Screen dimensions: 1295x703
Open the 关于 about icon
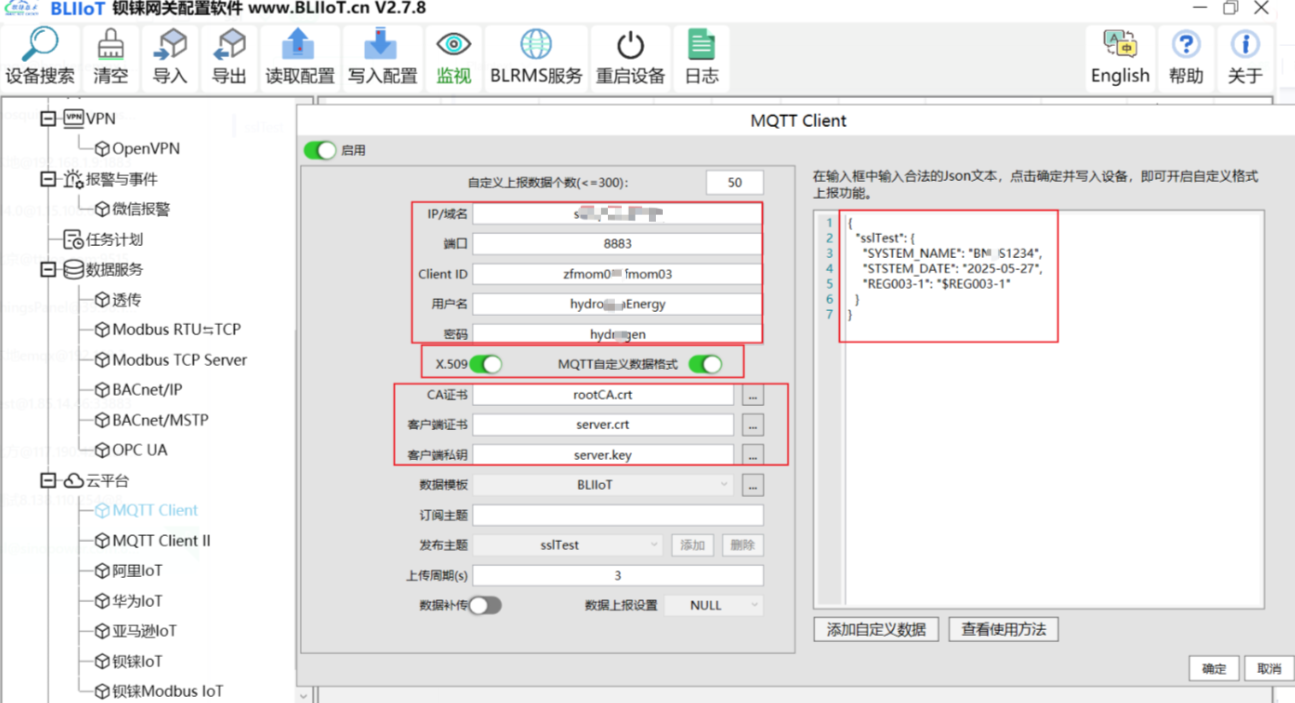[1245, 57]
